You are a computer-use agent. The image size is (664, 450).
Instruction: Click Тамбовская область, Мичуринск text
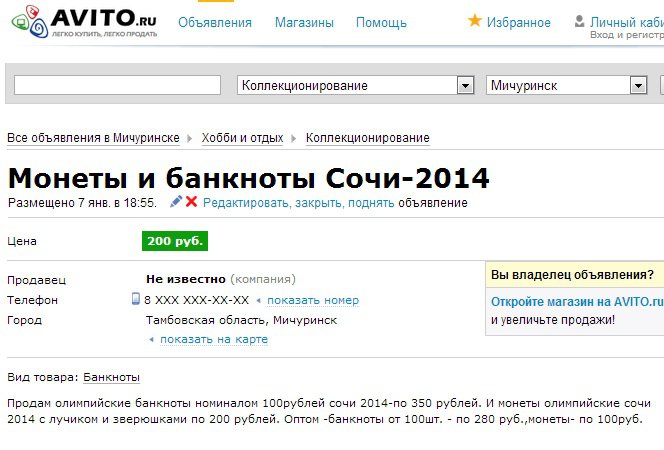(241, 320)
